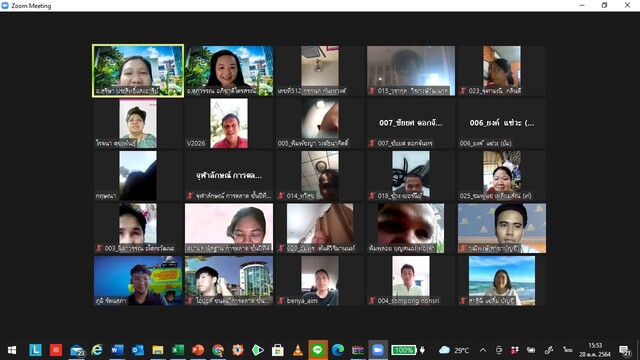Select the tile with the Scooby-Doo van background
Image resolution: width=640 pixels, height=360 pixels.
[138, 281]
